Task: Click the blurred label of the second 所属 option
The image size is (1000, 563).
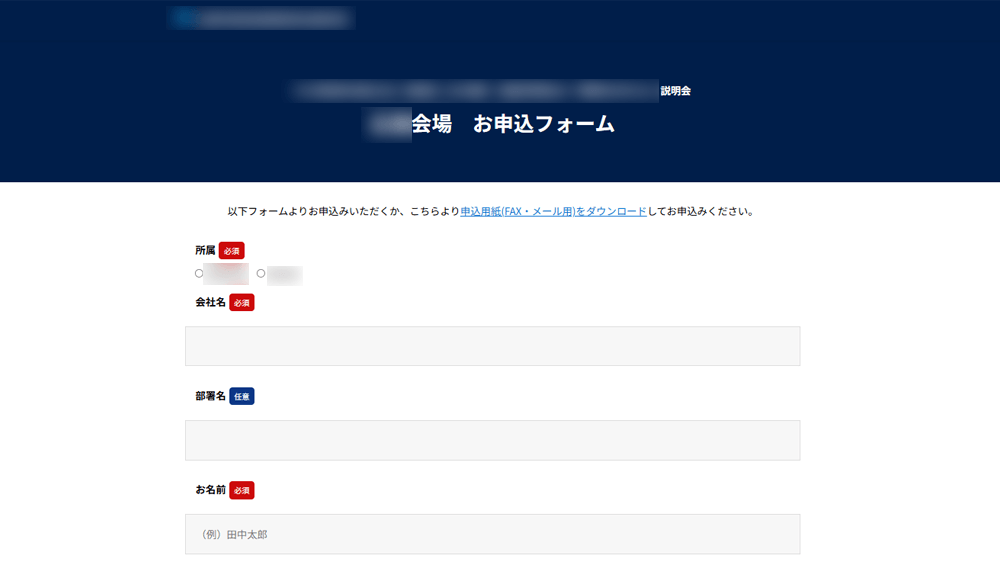Action: pos(285,275)
